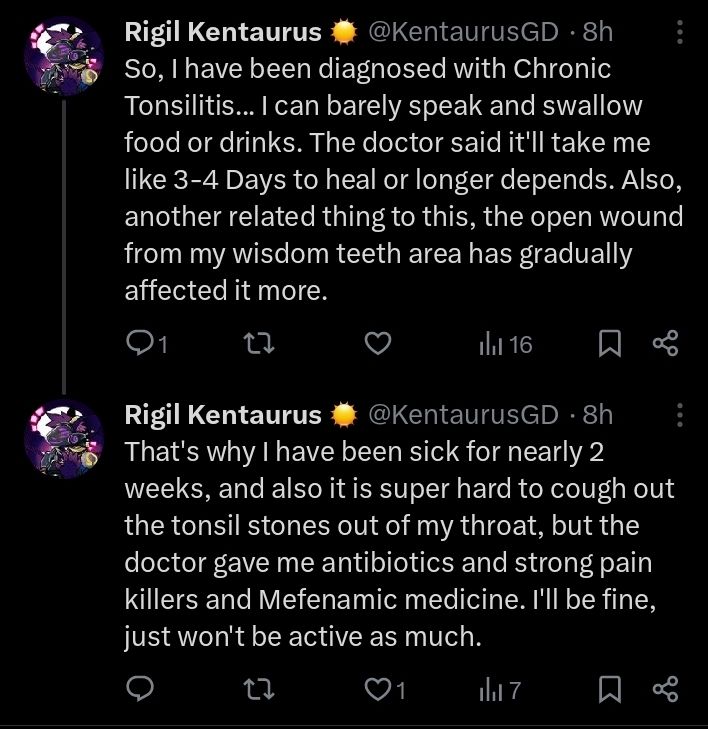Bookmark the first tweet
Viewport: 708px width, 729px height.
pos(609,344)
